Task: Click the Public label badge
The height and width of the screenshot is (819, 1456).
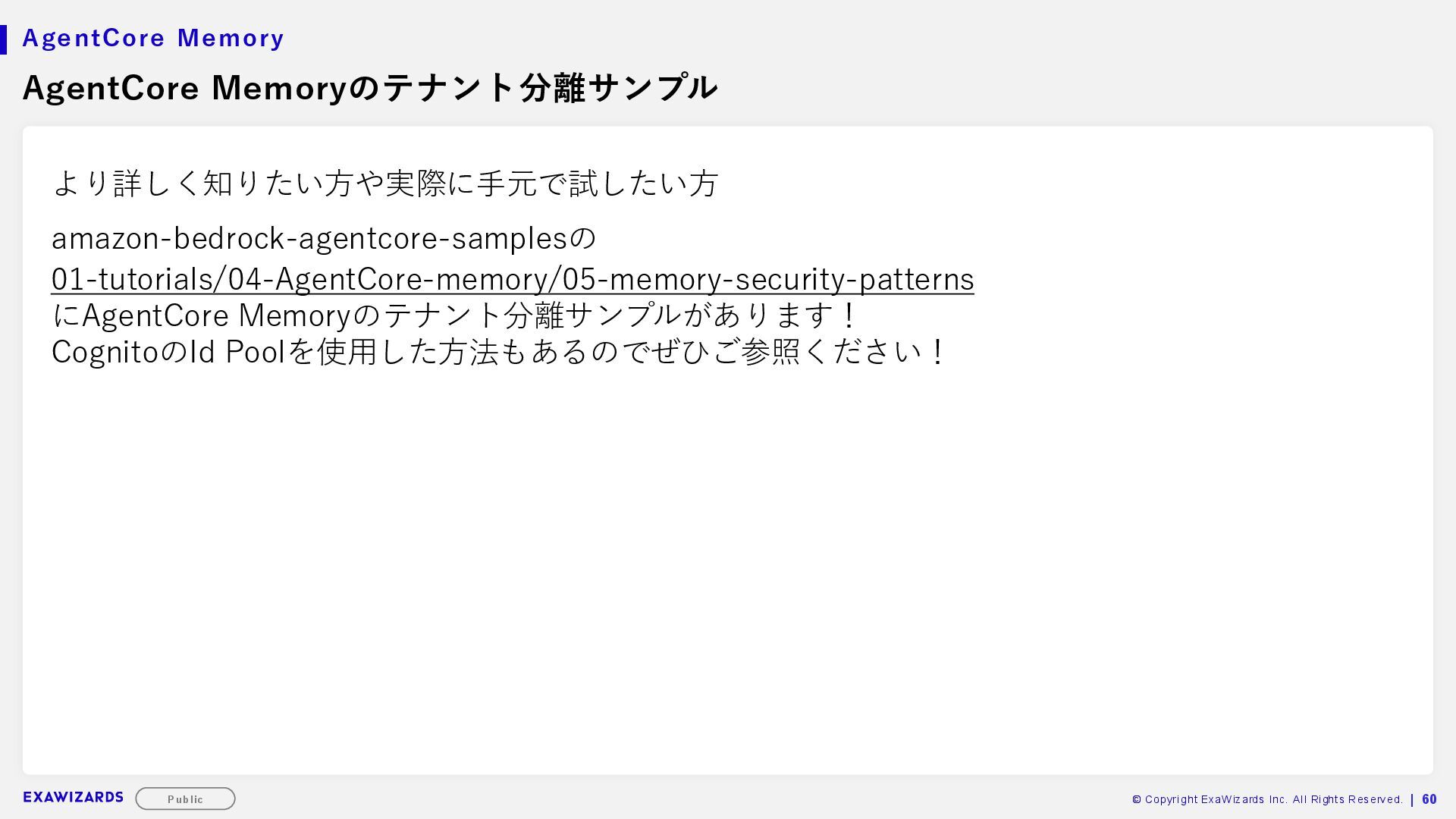Action: [185, 799]
